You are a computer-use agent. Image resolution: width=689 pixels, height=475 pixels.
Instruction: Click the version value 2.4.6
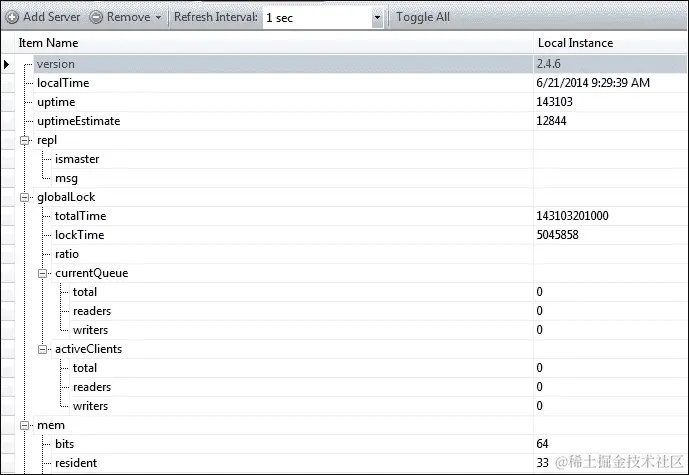548,64
